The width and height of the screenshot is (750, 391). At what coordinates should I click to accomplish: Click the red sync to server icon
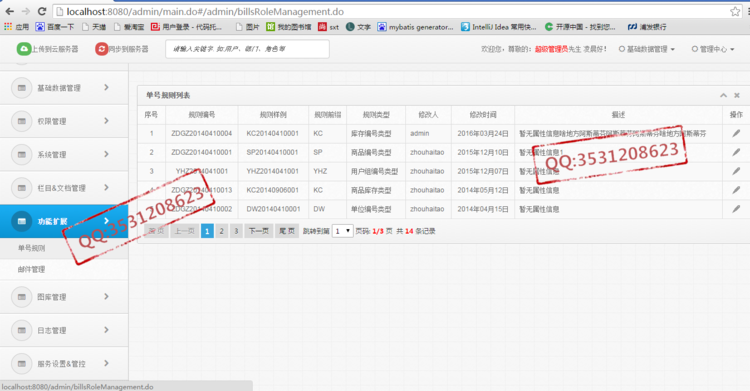tap(101, 49)
